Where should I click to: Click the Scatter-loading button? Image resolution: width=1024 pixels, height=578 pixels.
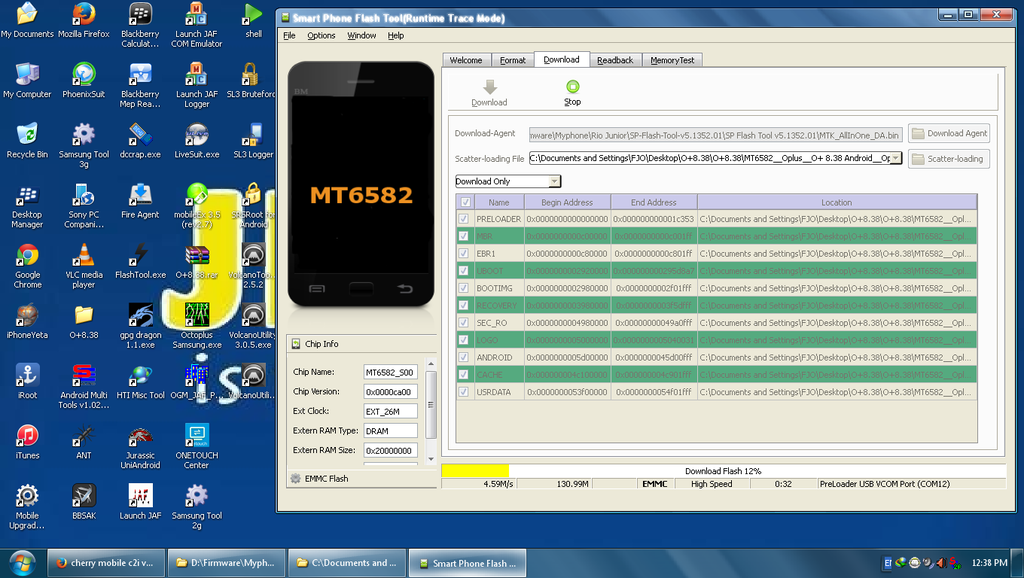949,159
